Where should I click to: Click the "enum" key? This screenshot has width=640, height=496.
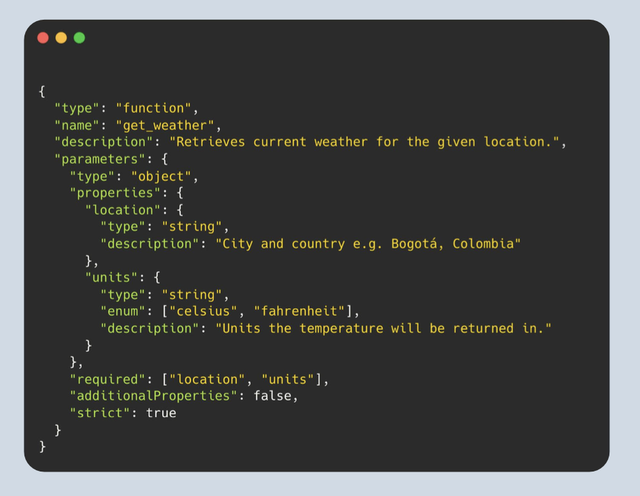[123, 312]
